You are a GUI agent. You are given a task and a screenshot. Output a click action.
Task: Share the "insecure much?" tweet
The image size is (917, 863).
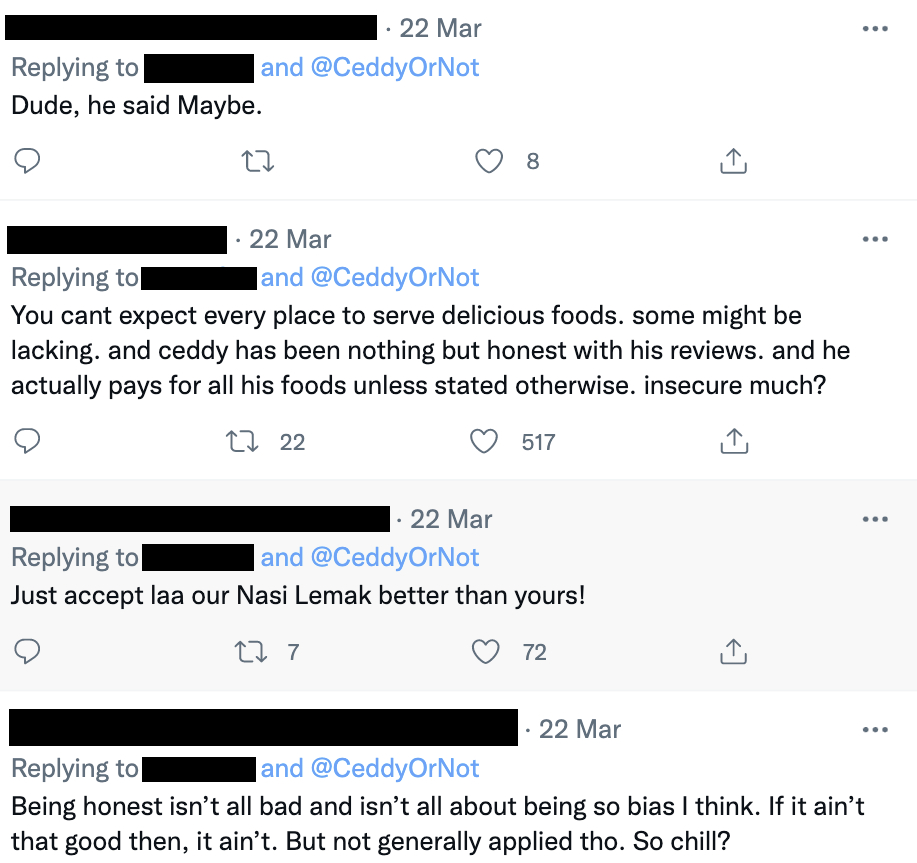coord(733,441)
